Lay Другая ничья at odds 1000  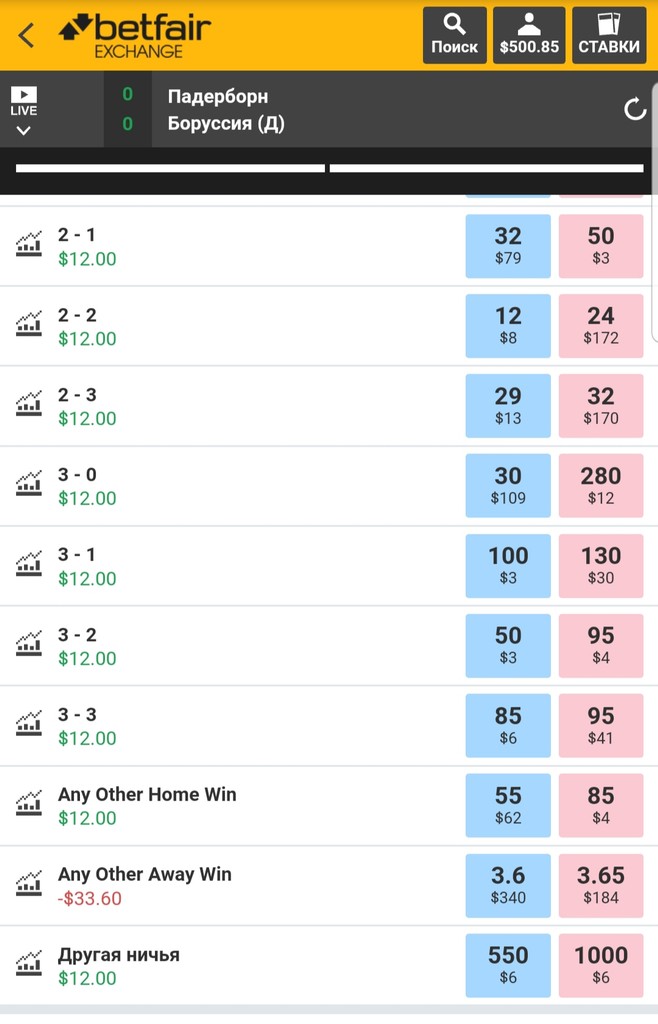(x=601, y=965)
